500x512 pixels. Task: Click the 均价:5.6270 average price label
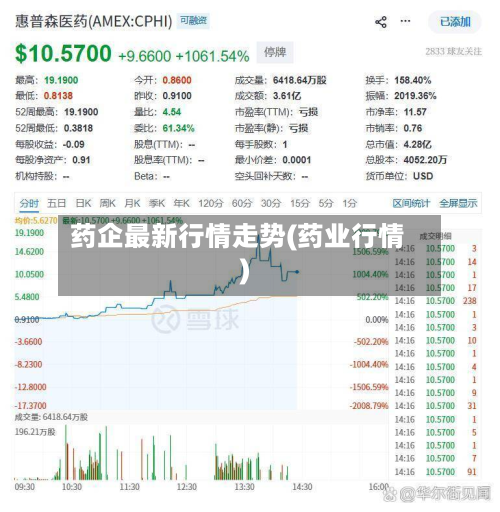[x=36, y=220]
